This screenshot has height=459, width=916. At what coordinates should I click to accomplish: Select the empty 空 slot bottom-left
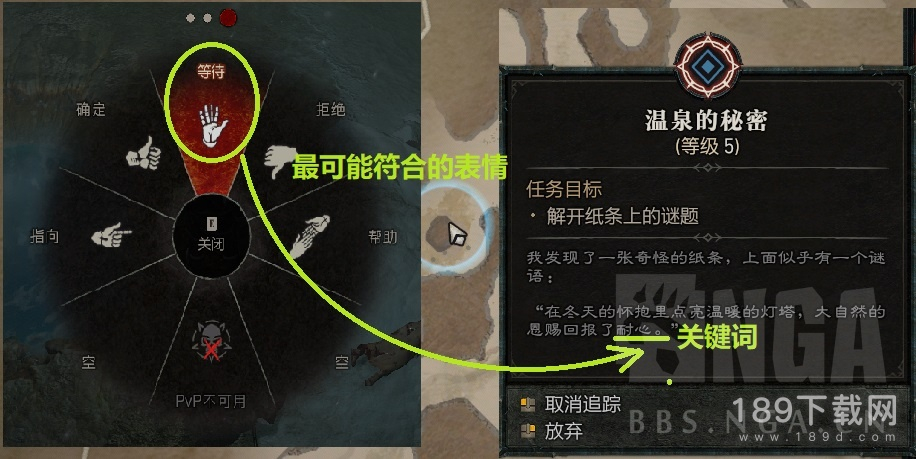88,363
